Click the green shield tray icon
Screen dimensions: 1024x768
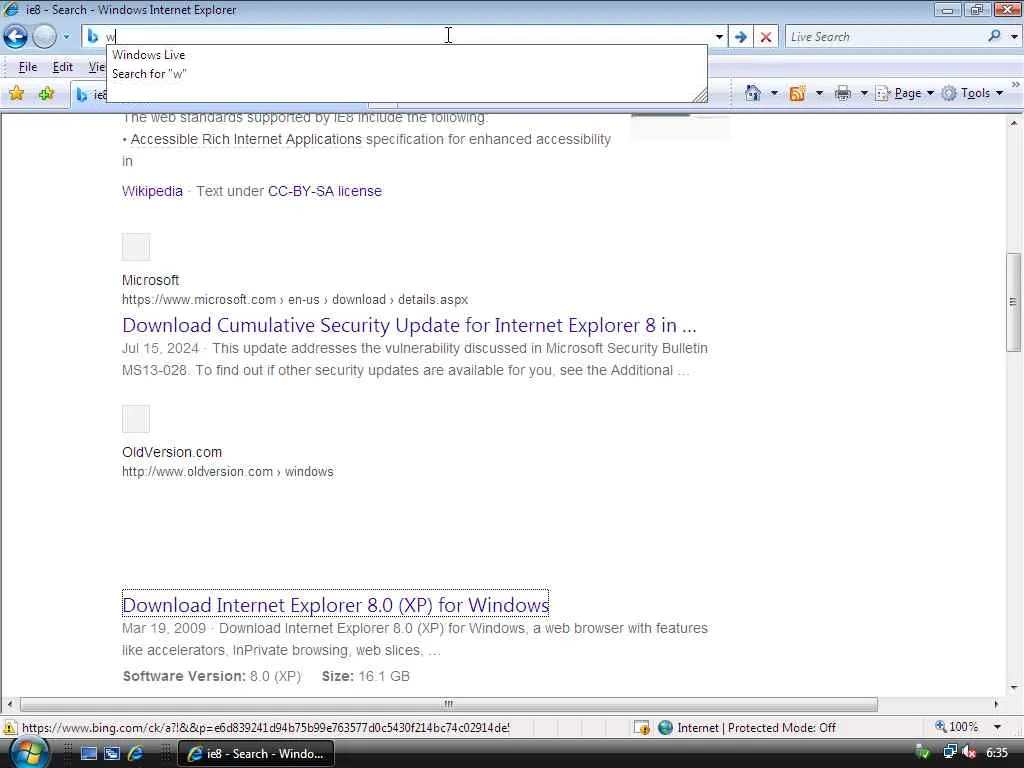click(923, 753)
